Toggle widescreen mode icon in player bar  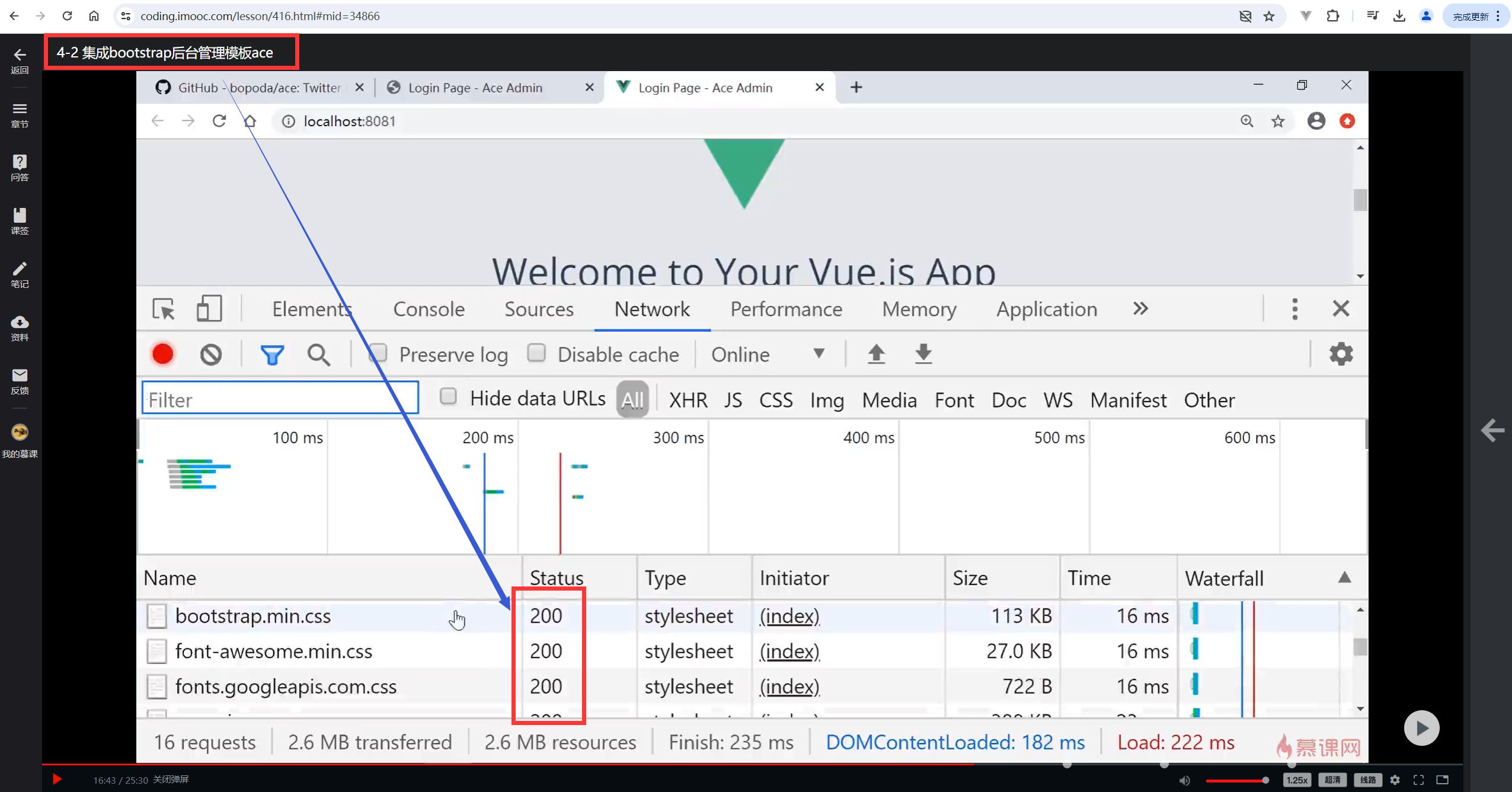pyautogui.click(x=1443, y=780)
